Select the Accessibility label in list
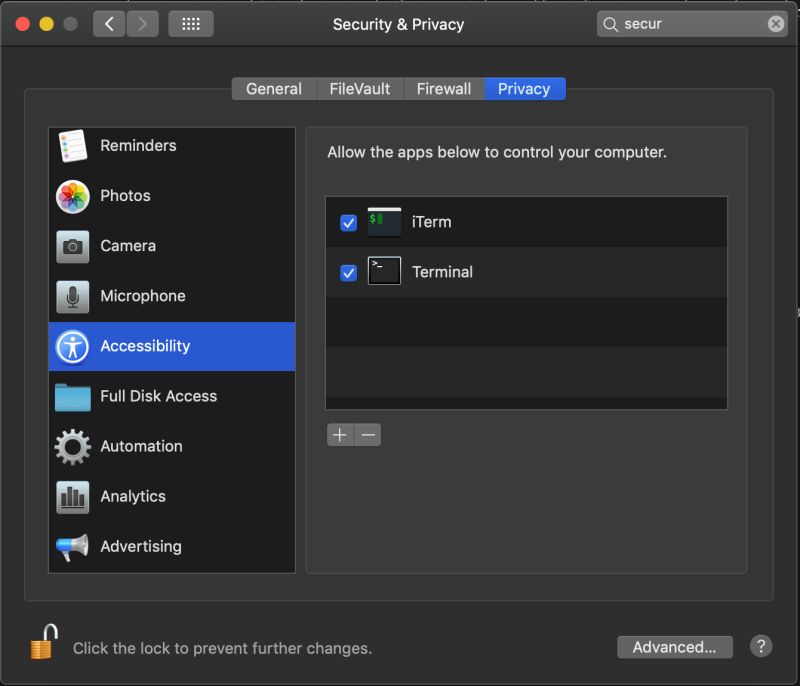800x686 pixels. pos(145,346)
